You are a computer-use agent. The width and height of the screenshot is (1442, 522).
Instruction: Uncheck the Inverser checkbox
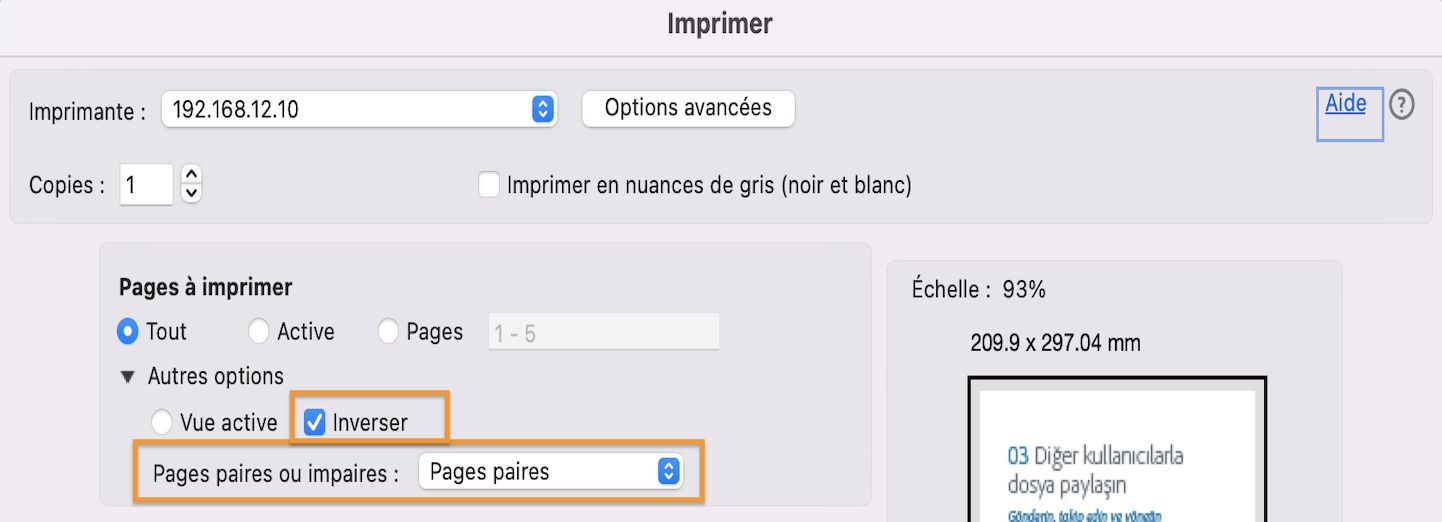tap(315, 423)
